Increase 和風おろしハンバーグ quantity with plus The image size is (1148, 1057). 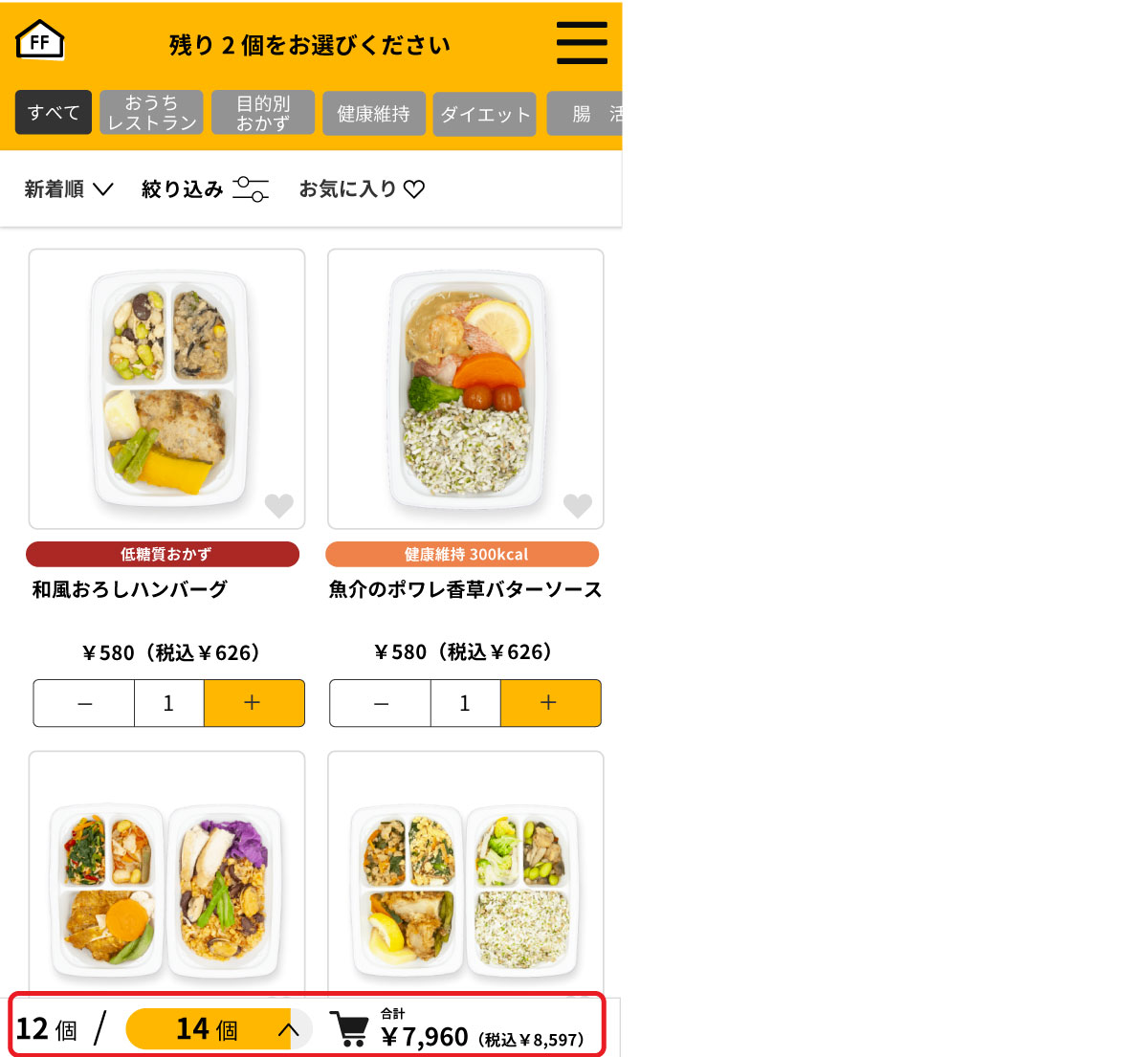point(254,703)
